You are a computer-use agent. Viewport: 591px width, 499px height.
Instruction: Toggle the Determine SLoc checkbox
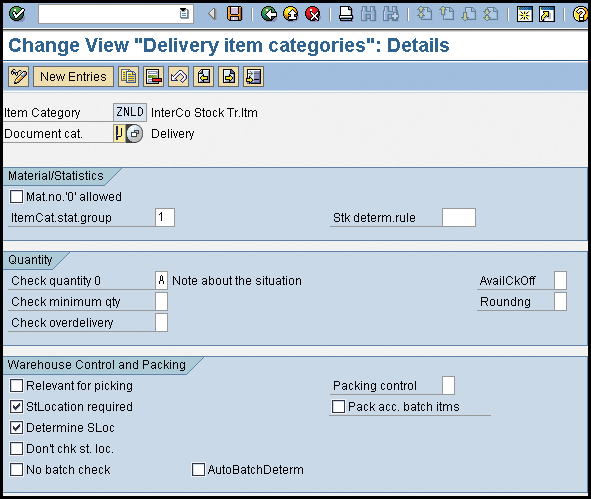pyautogui.click(x=16, y=428)
